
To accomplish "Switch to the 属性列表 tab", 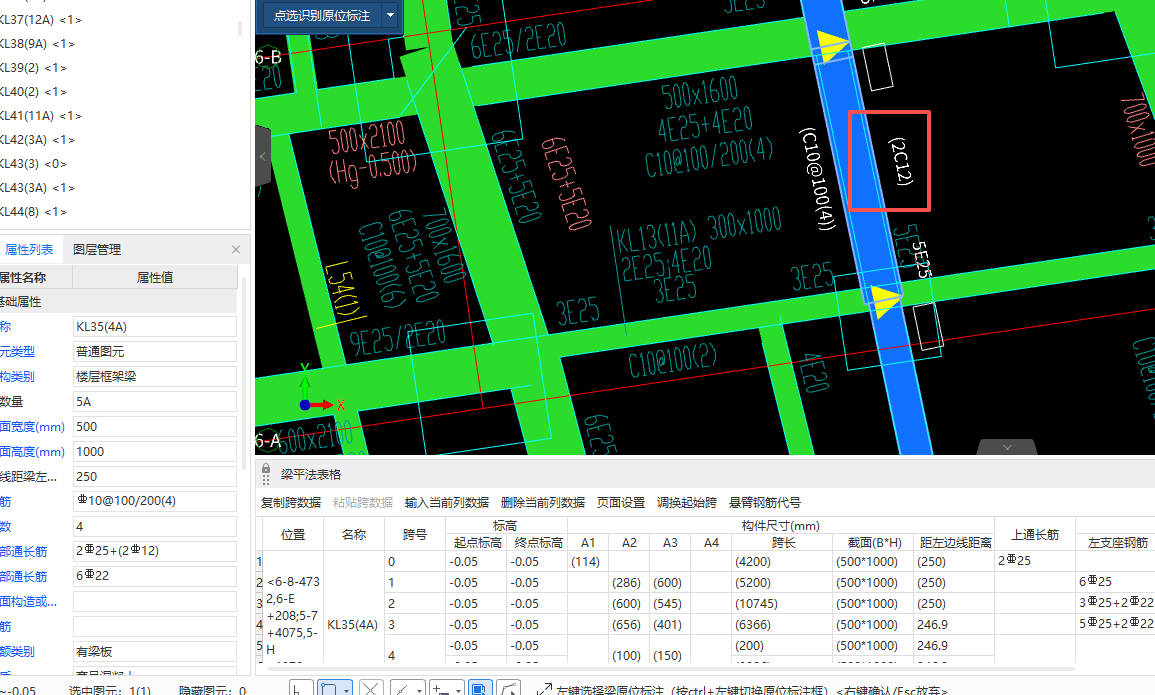I will 29,250.
